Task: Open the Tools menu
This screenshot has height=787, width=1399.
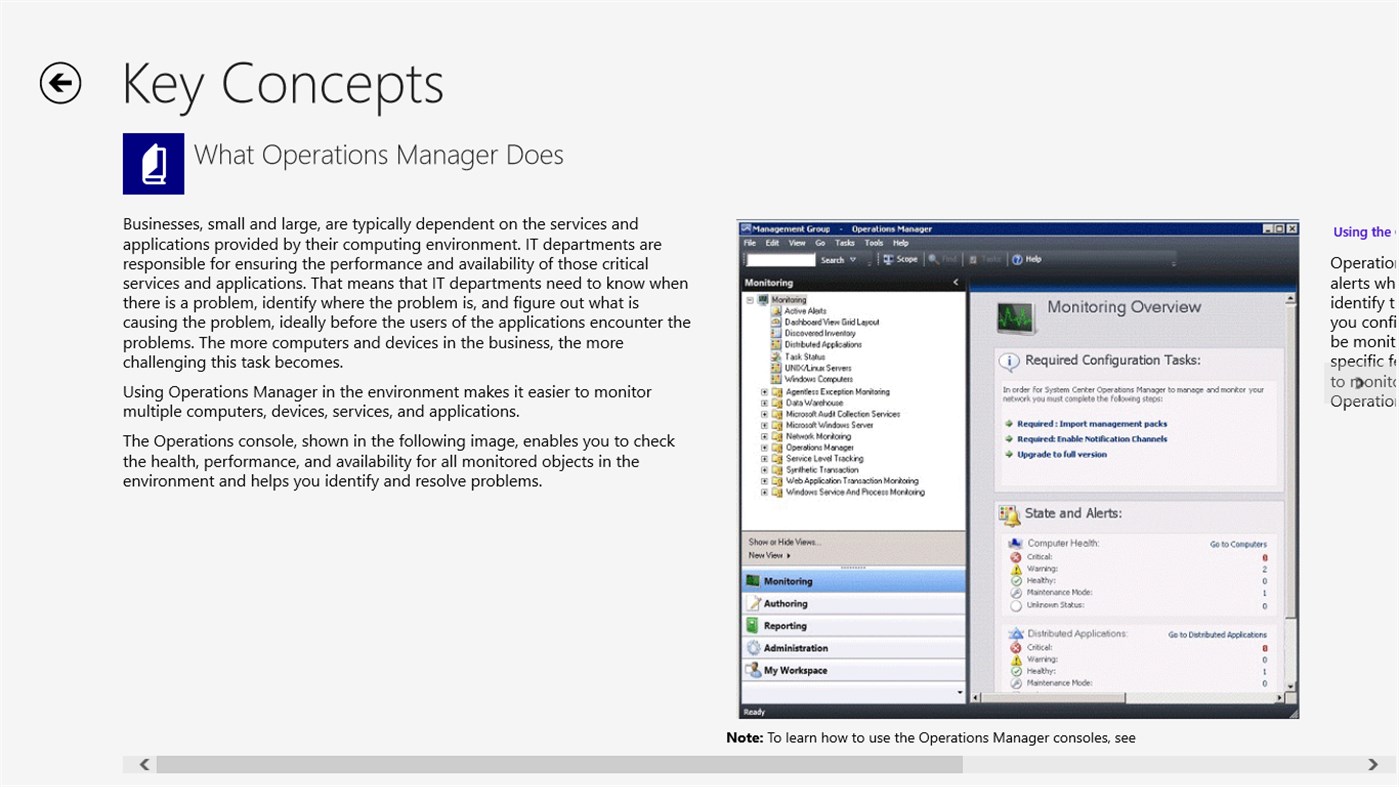Action: (875, 242)
